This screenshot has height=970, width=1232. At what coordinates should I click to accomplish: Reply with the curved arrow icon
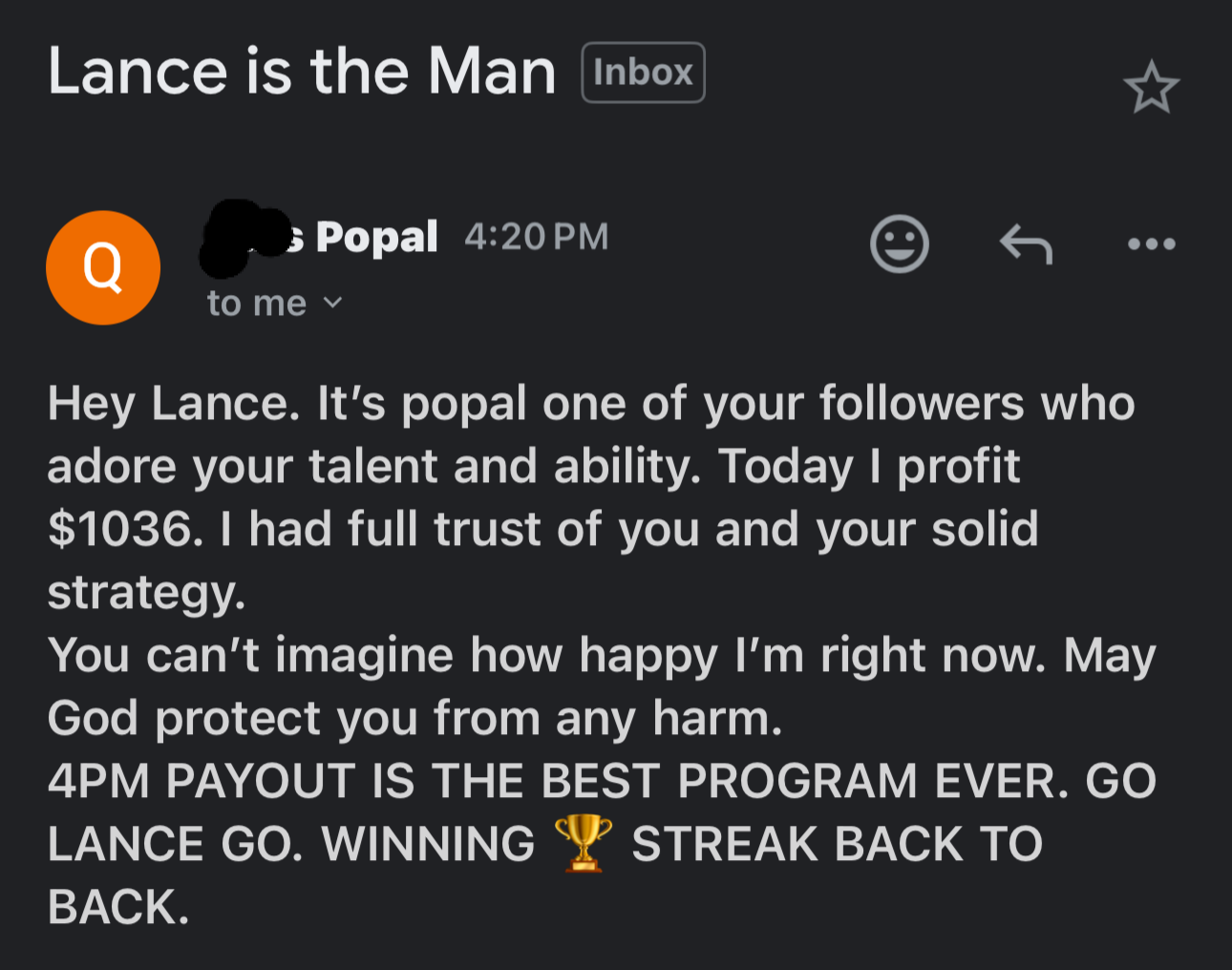pos(1026,244)
